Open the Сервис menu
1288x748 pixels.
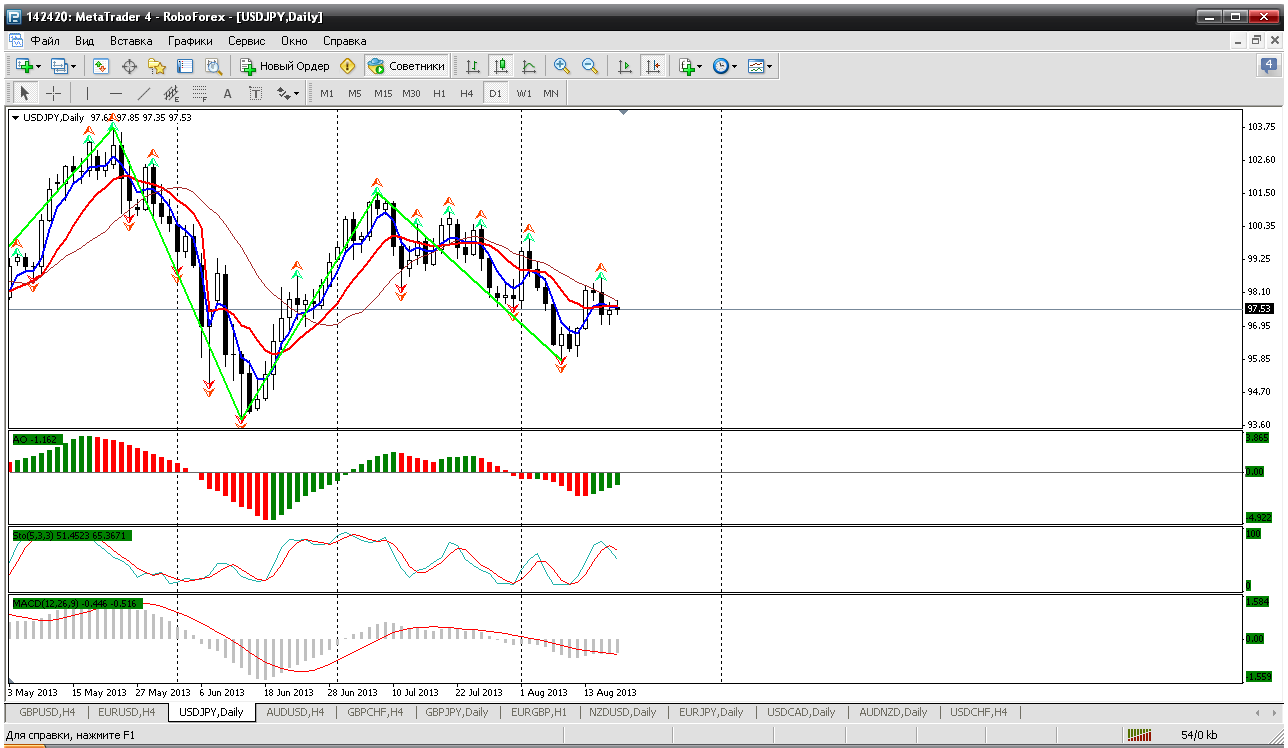pyautogui.click(x=246, y=41)
